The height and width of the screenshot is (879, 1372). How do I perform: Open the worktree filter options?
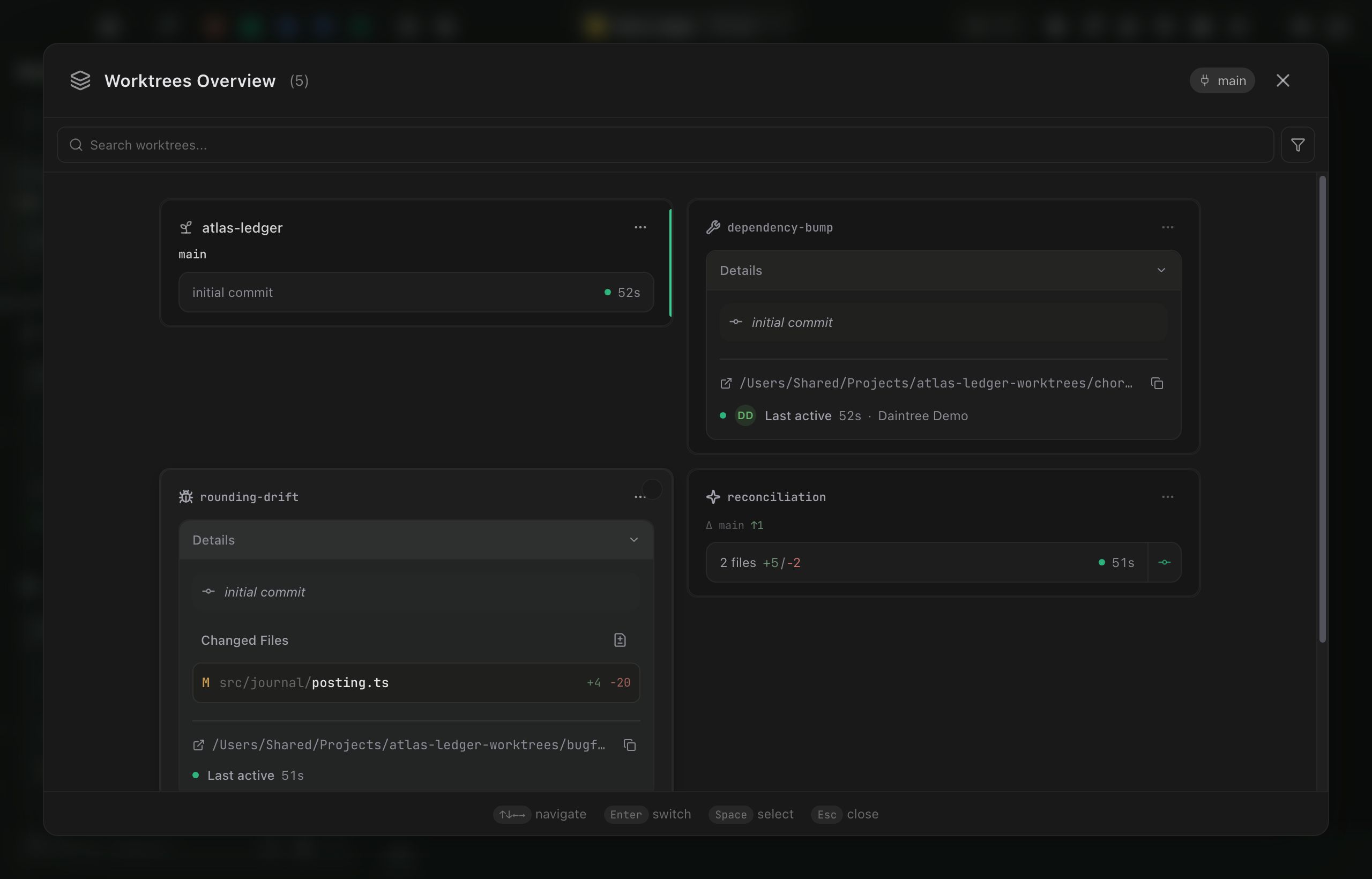(x=1298, y=145)
